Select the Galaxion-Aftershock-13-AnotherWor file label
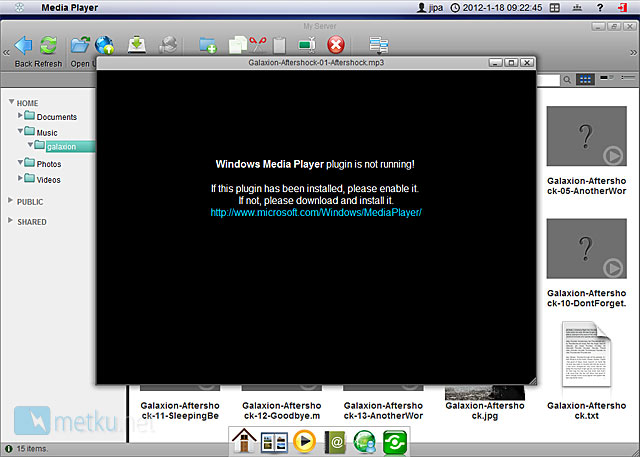The width and height of the screenshot is (640, 457). 383,411
